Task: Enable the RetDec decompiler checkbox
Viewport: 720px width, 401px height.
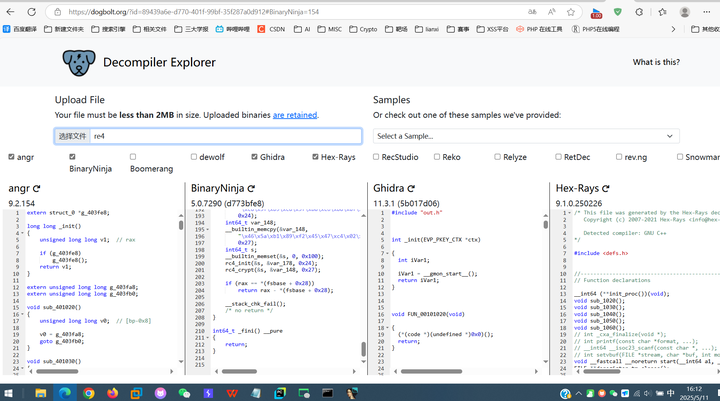Action: click(x=558, y=157)
